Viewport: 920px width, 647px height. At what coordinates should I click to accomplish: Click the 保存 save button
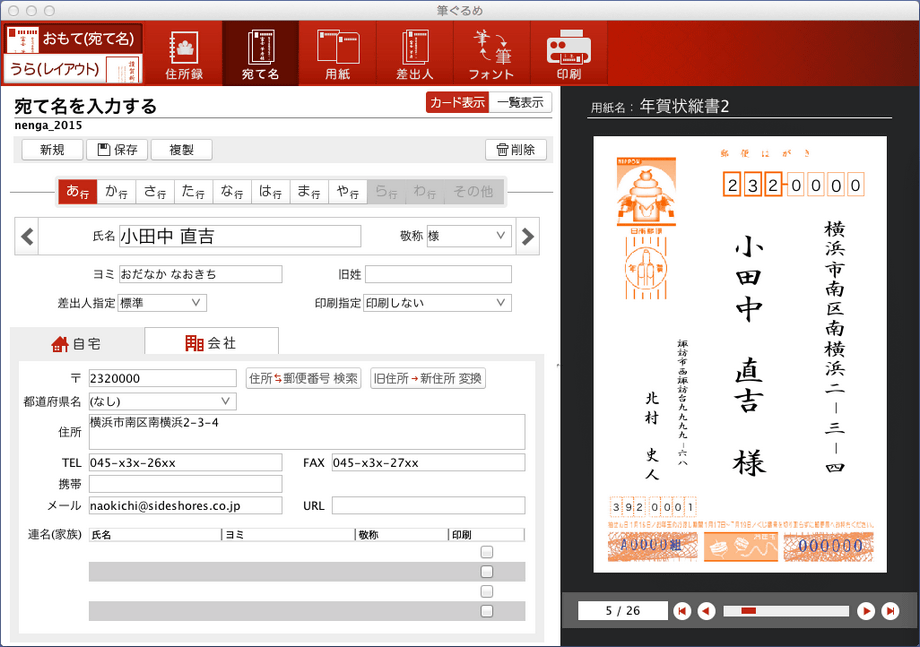(117, 150)
